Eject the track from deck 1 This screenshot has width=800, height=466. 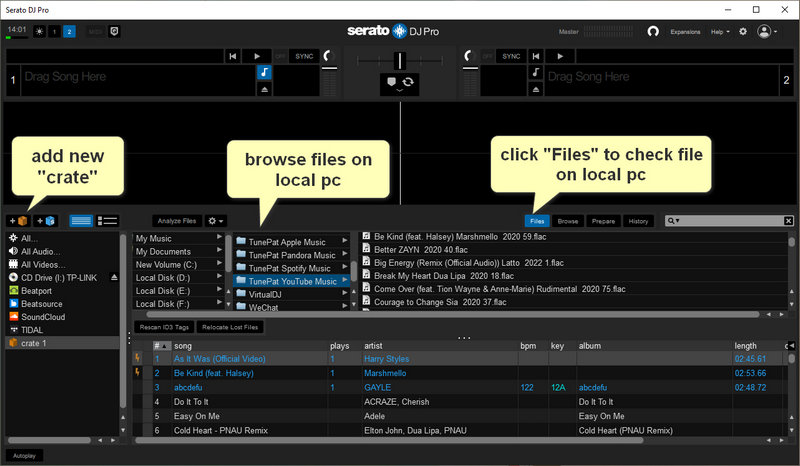264,89
